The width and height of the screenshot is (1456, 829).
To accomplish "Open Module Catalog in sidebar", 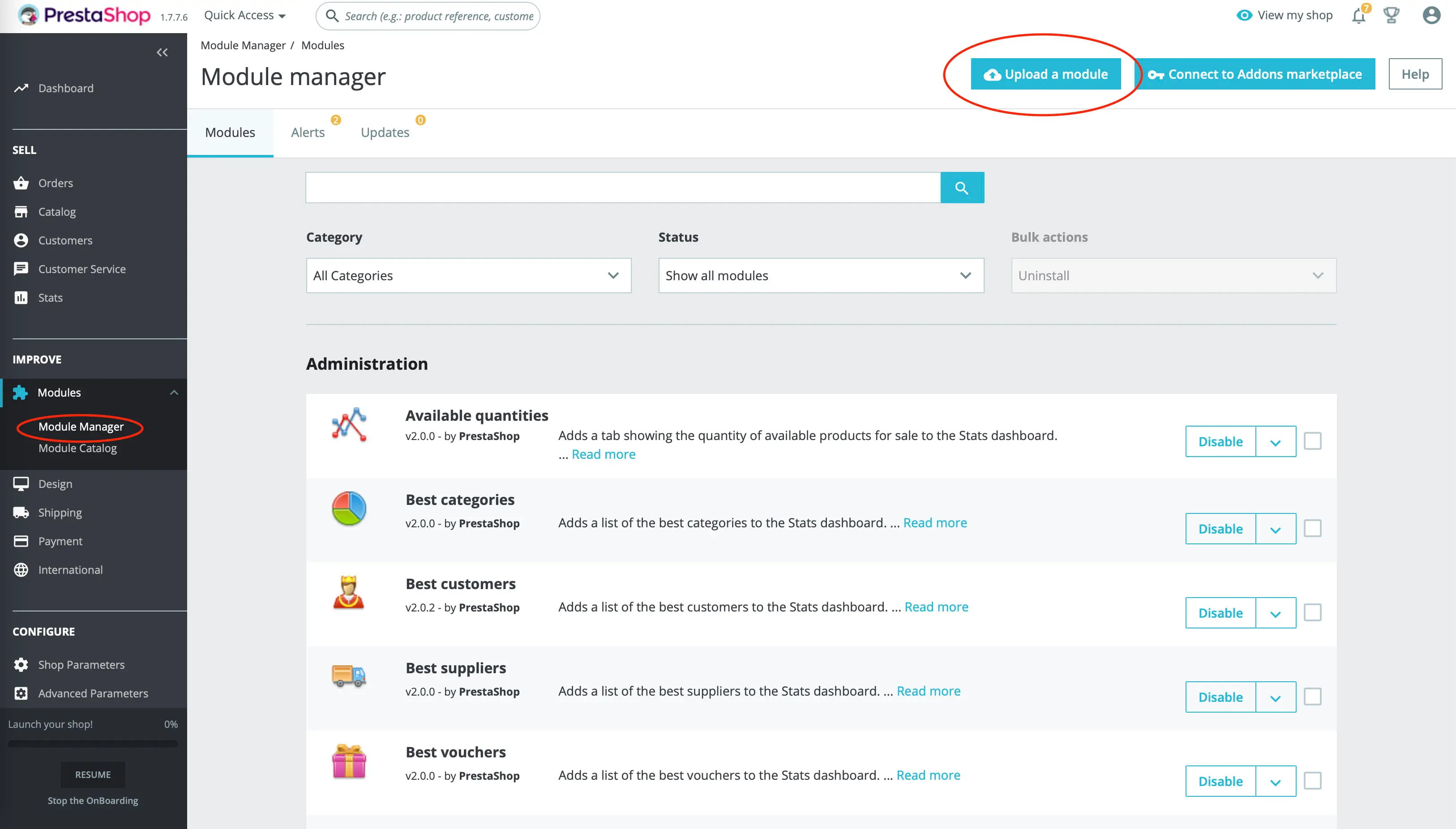I will [x=77, y=448].
